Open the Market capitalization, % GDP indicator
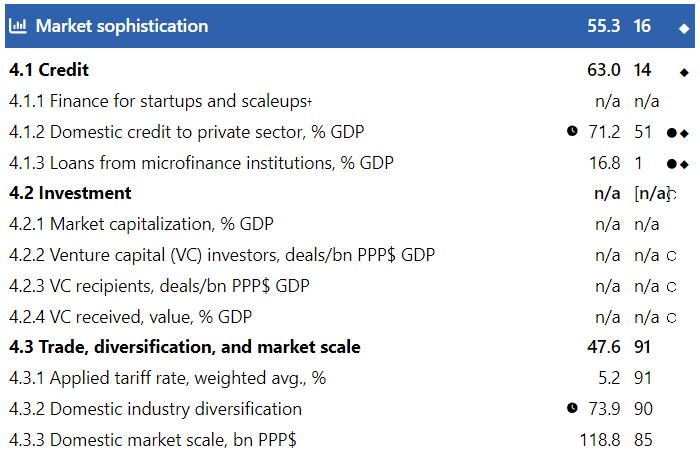Image resolution: width=700 pixels, height=465 pixels. click(x=141, y=224)
